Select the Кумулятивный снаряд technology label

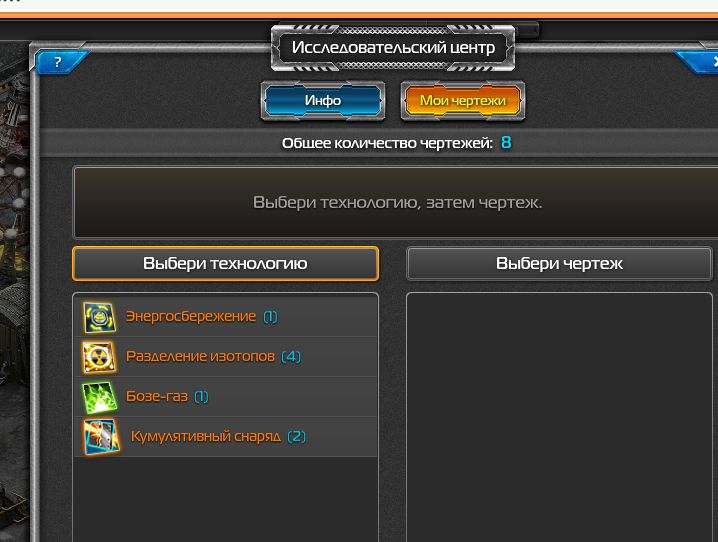(206, 436)
